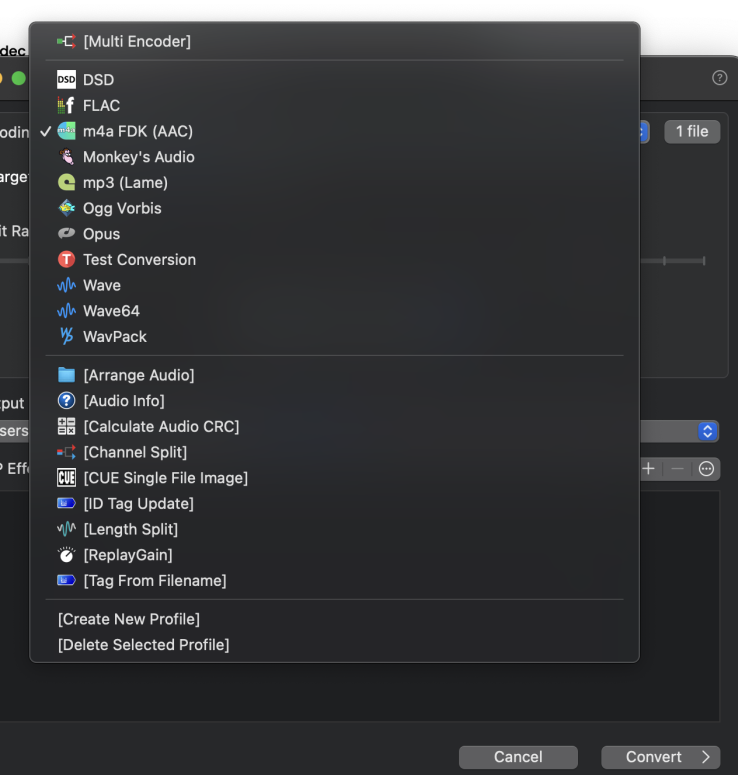Click the m4a FDK icon
This screenshot has width=738, height=775.
pyautogui.click(x=66, y=131)
